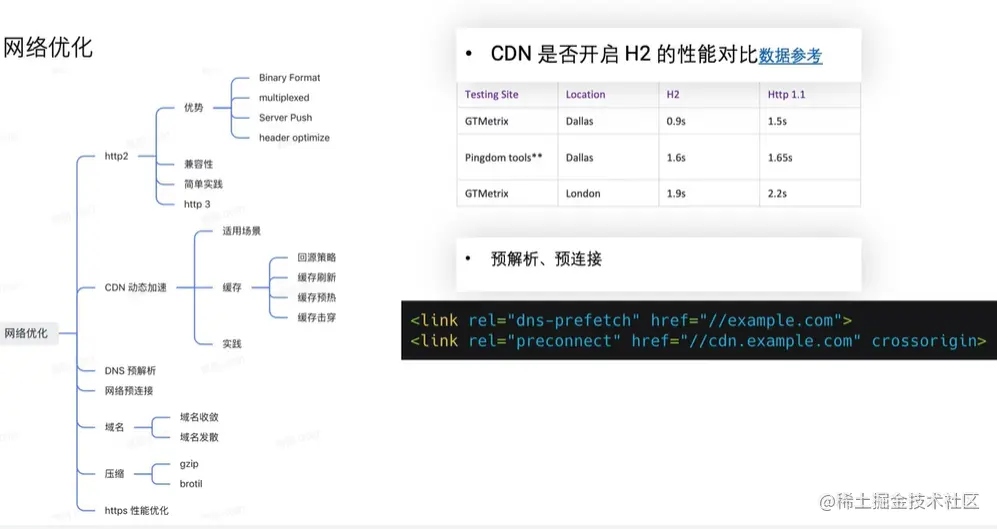
Task: Click the Pingdom tools** cell
Action: 504,157
